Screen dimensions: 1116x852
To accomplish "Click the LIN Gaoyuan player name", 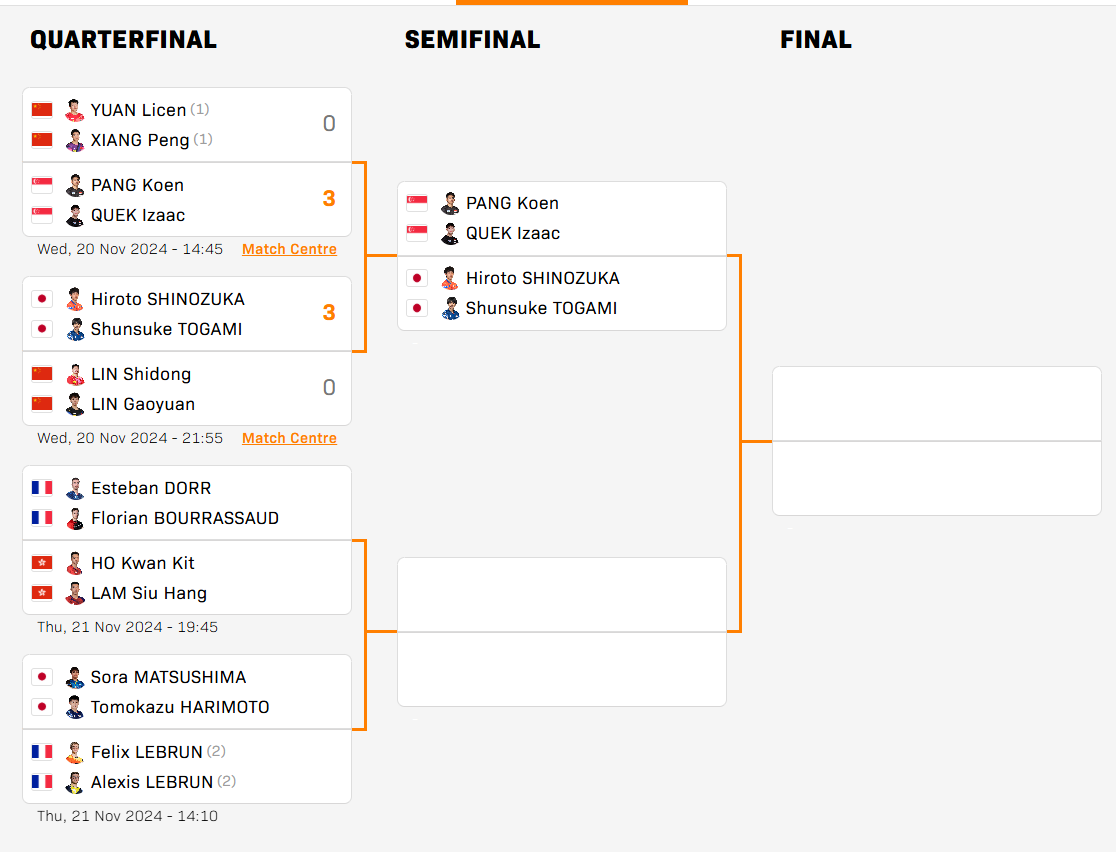I will 143,404.
